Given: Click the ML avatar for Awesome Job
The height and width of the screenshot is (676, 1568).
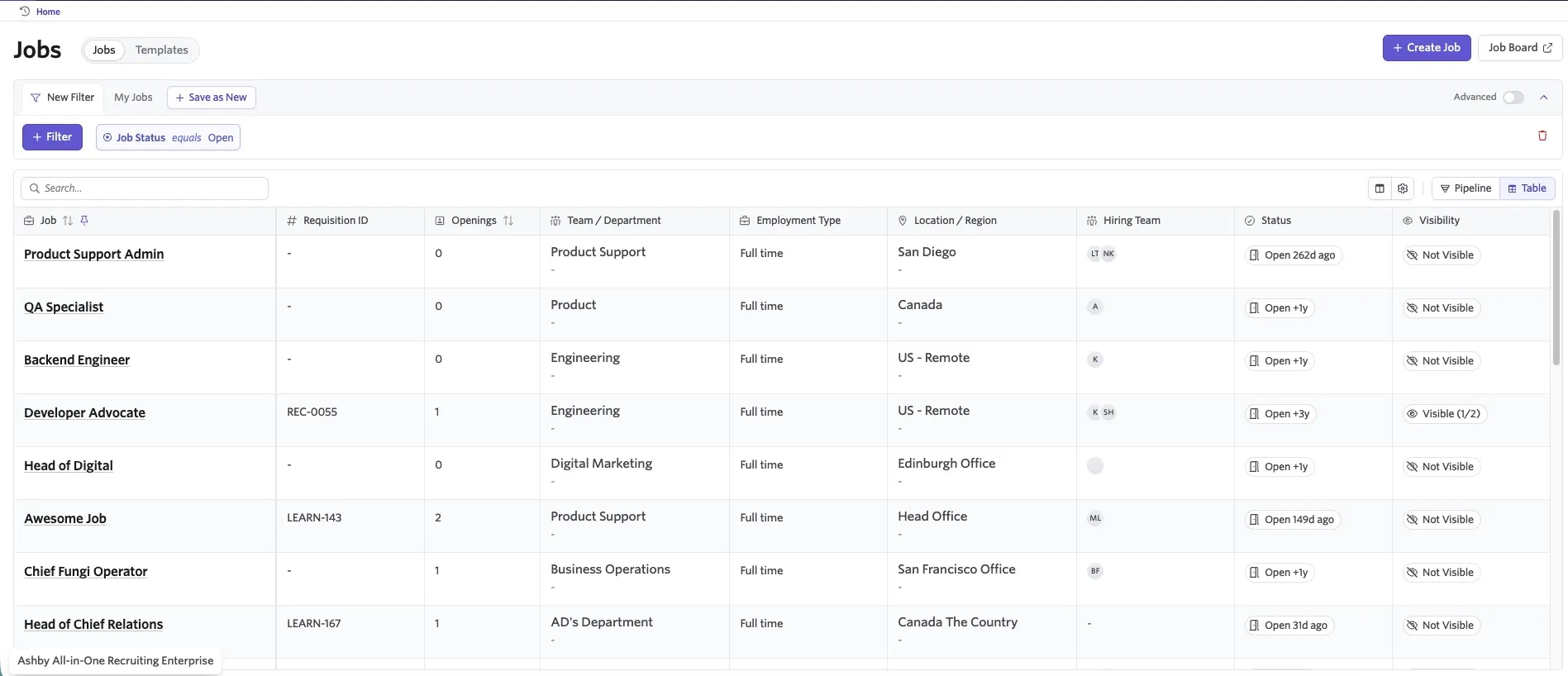Looking at the screenshot, I should point(1095,518).
